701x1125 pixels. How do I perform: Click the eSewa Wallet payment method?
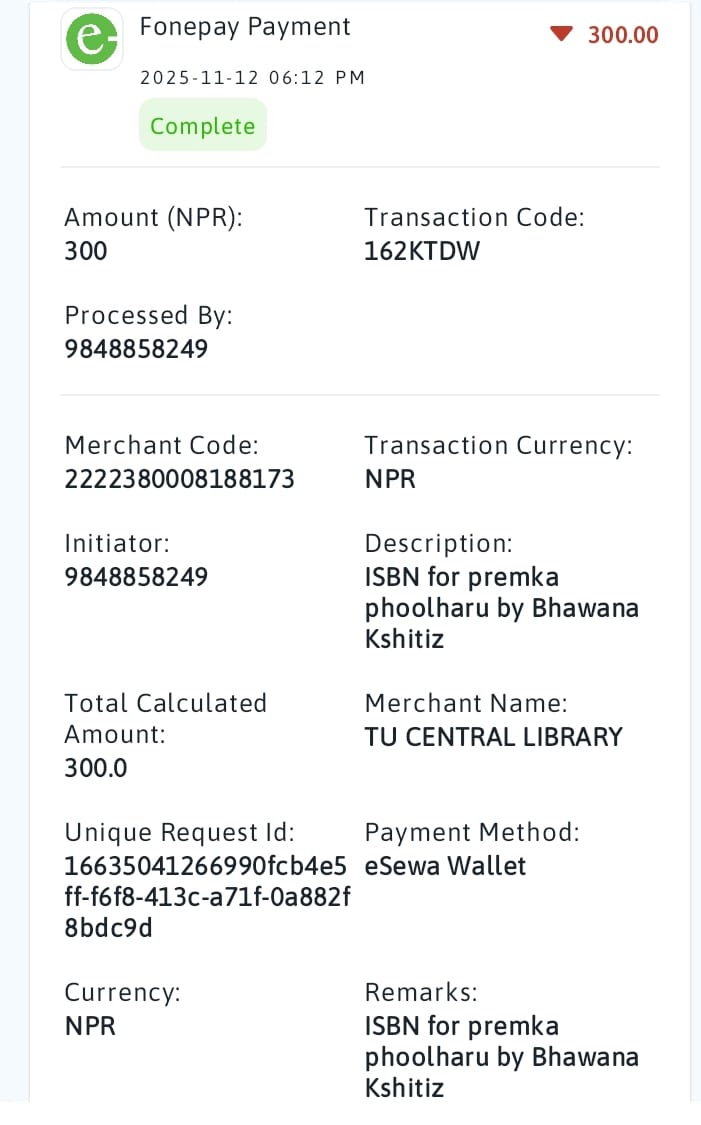point(445,866)
